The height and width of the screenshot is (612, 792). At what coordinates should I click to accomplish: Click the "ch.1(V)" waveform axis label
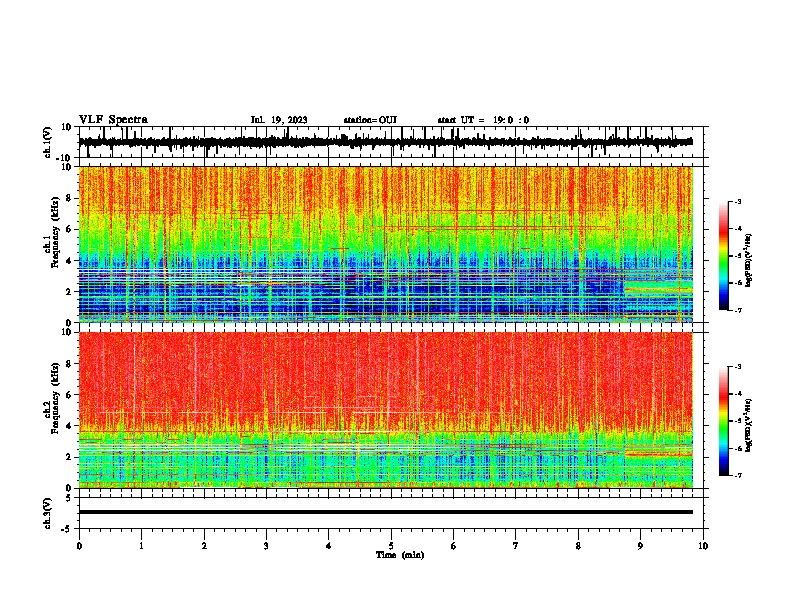[x=47, y=142]
